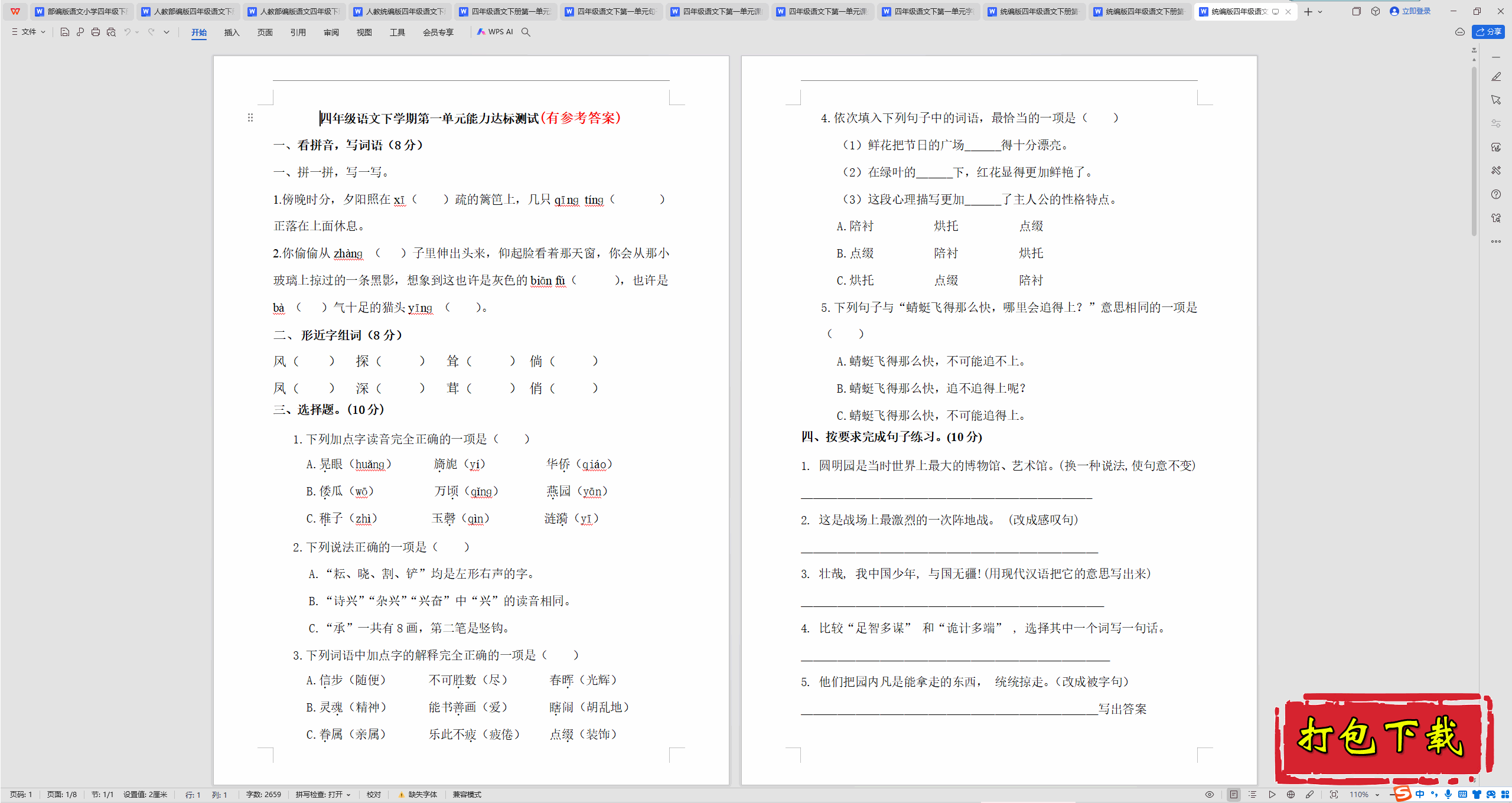Image resolution: width=1512 pixels, height=803 pixels.
Task: Click the web layout globe icon in status bar
Action: click(x=1291, y=795)
